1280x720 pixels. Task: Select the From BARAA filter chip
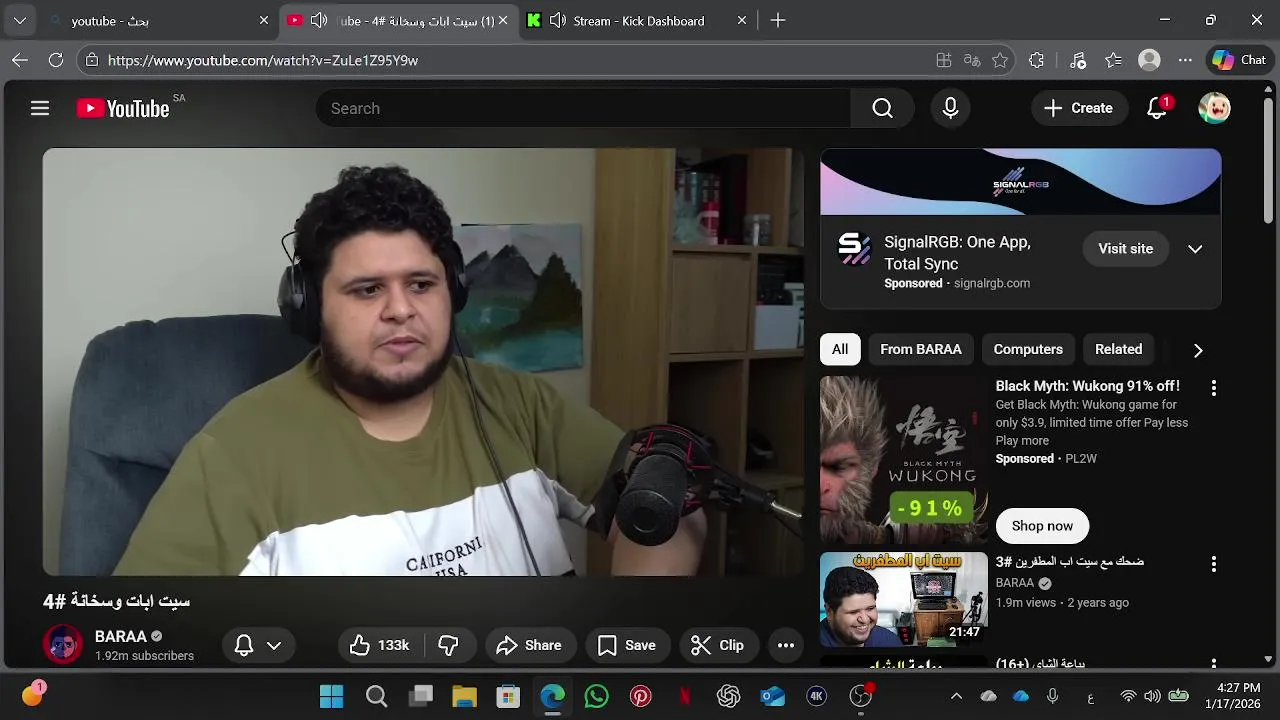[921, 349]
